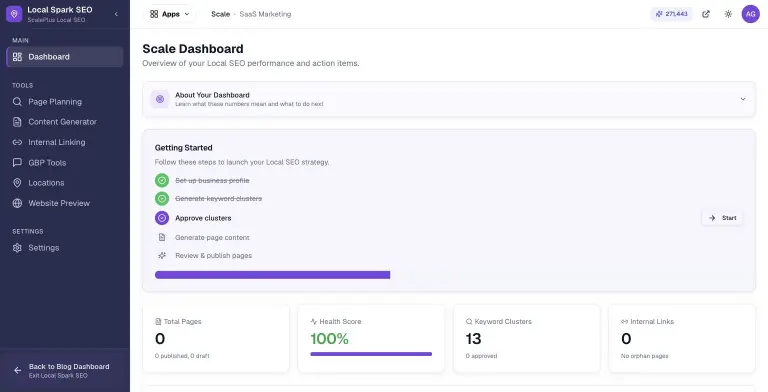Screen dimensions: 768x392
Task: Toggle the light/dark theme sun icon
Action: (728, 14)
